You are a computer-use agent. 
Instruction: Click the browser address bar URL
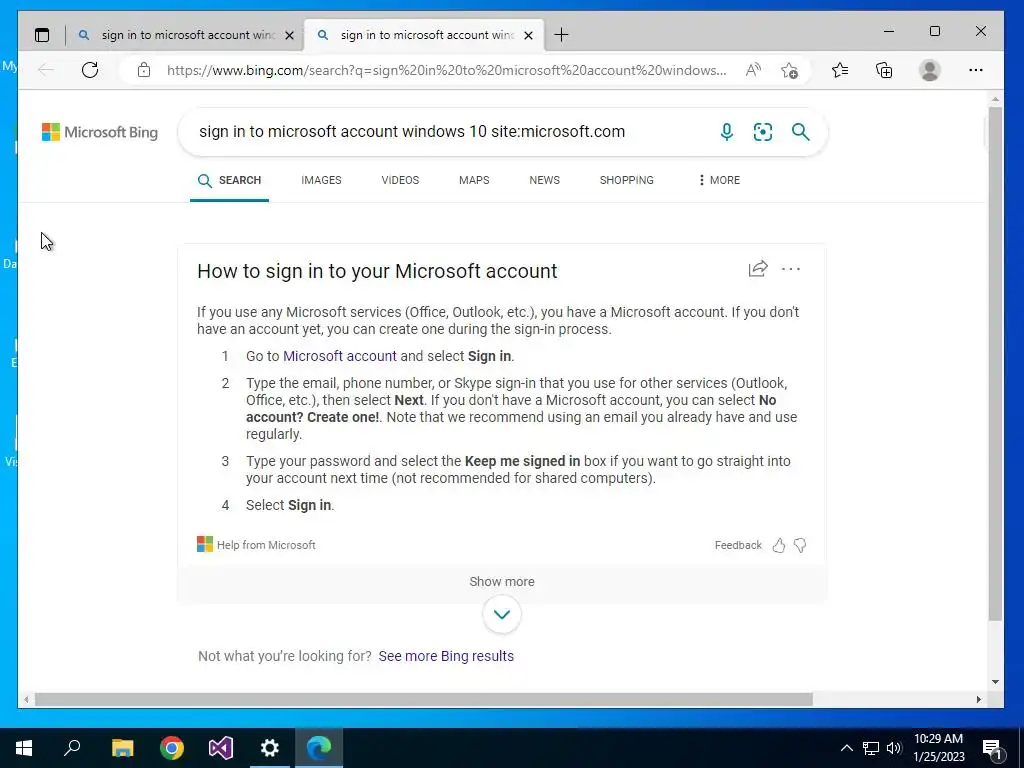[x=447, y=70]
